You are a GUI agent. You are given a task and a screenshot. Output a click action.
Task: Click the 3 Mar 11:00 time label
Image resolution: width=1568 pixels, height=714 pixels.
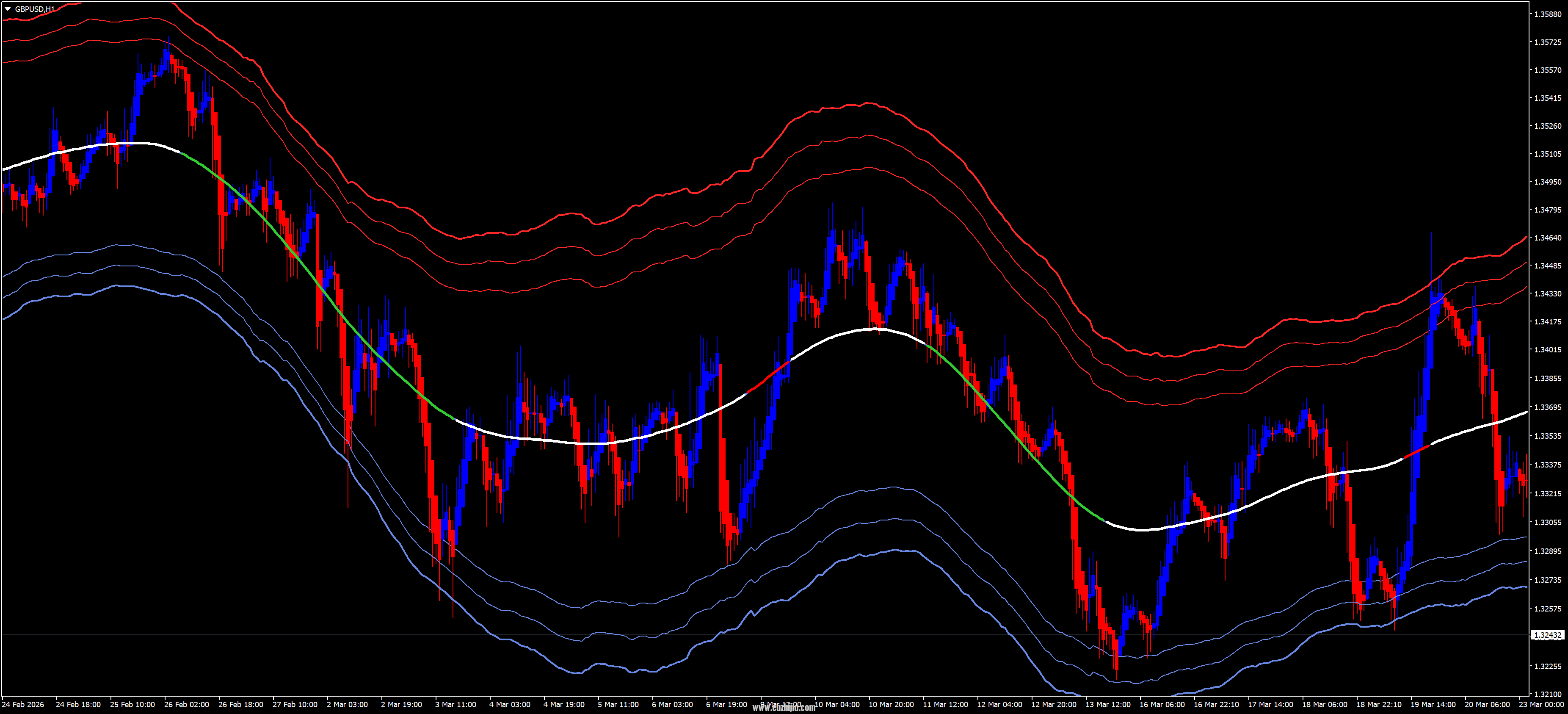[456, 704]
